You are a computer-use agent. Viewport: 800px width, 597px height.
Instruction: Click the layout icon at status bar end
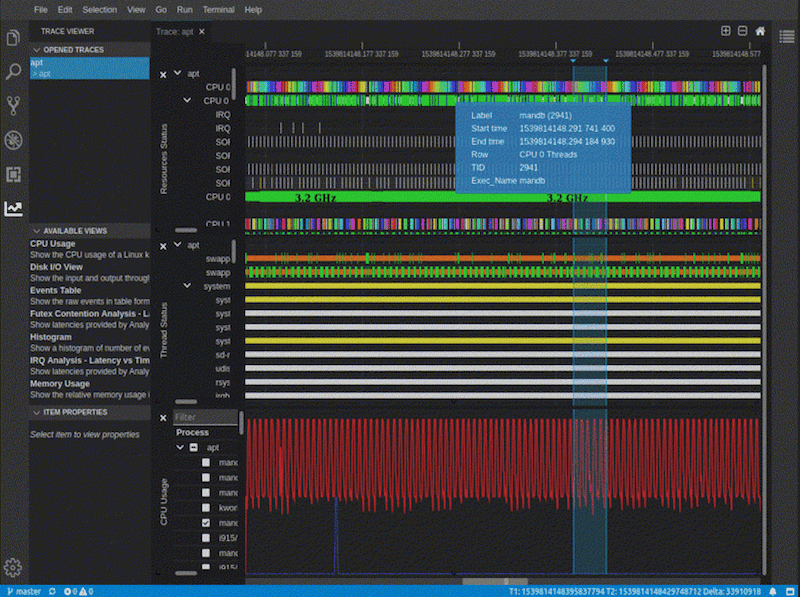(x=790, y=591)
